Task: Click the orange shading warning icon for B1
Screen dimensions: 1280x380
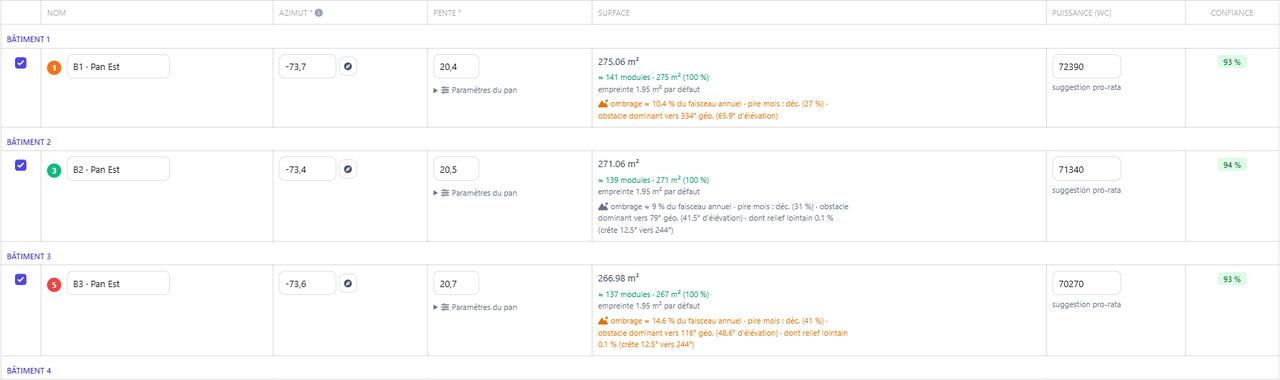Action: coord(603,103)
